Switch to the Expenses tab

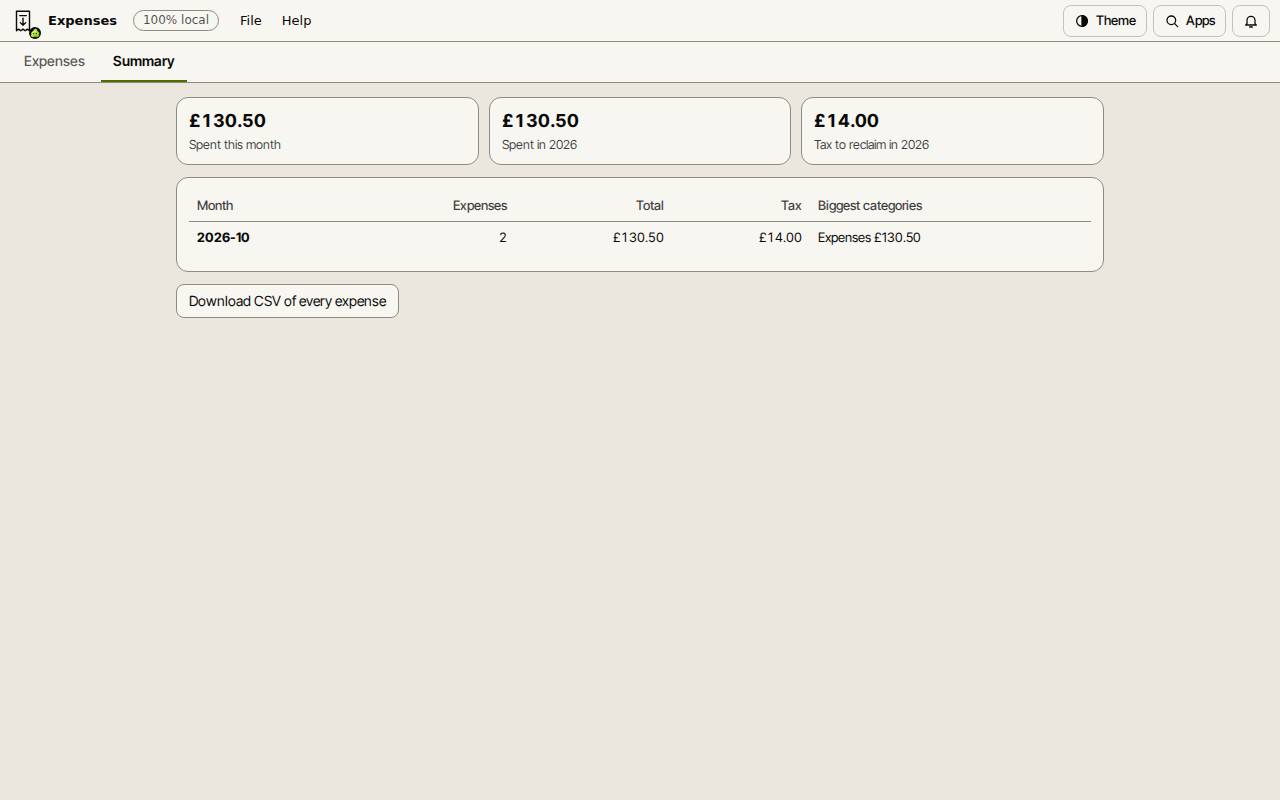pos(54,61)
